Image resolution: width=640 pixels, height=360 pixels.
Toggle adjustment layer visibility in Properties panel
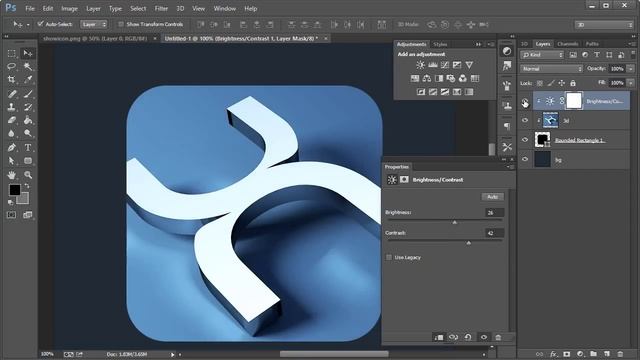pos(484,337)
